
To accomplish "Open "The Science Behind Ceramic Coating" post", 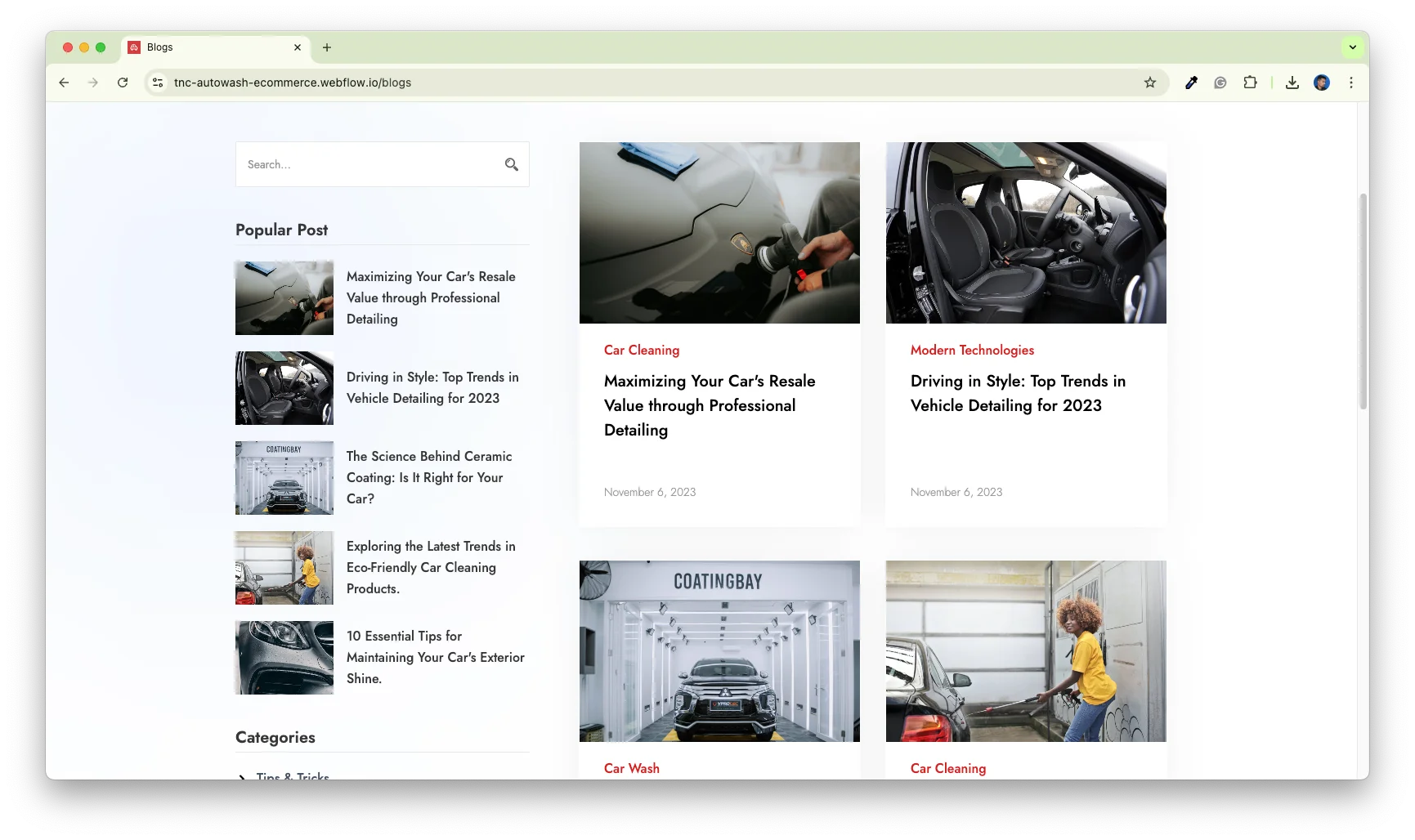I will [429, 477].
